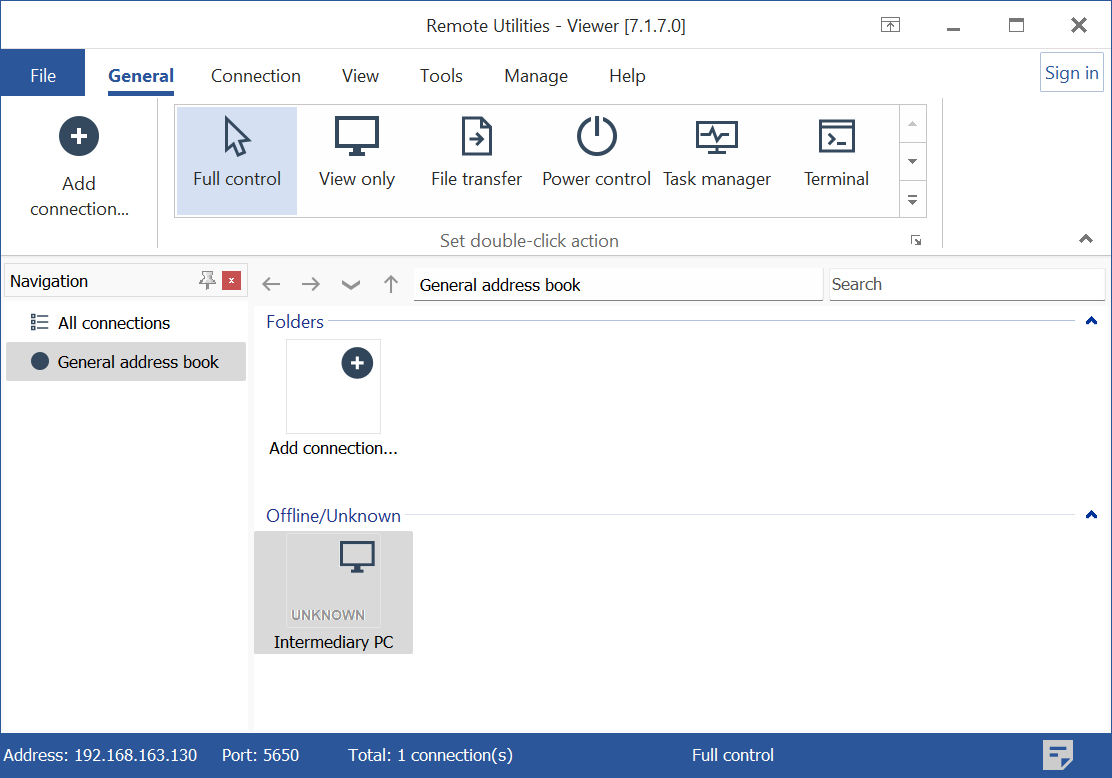Viewport: 1112px width, 778px height.
Task: Select All connections in Navigation
Action: click(x=114, y=323)
